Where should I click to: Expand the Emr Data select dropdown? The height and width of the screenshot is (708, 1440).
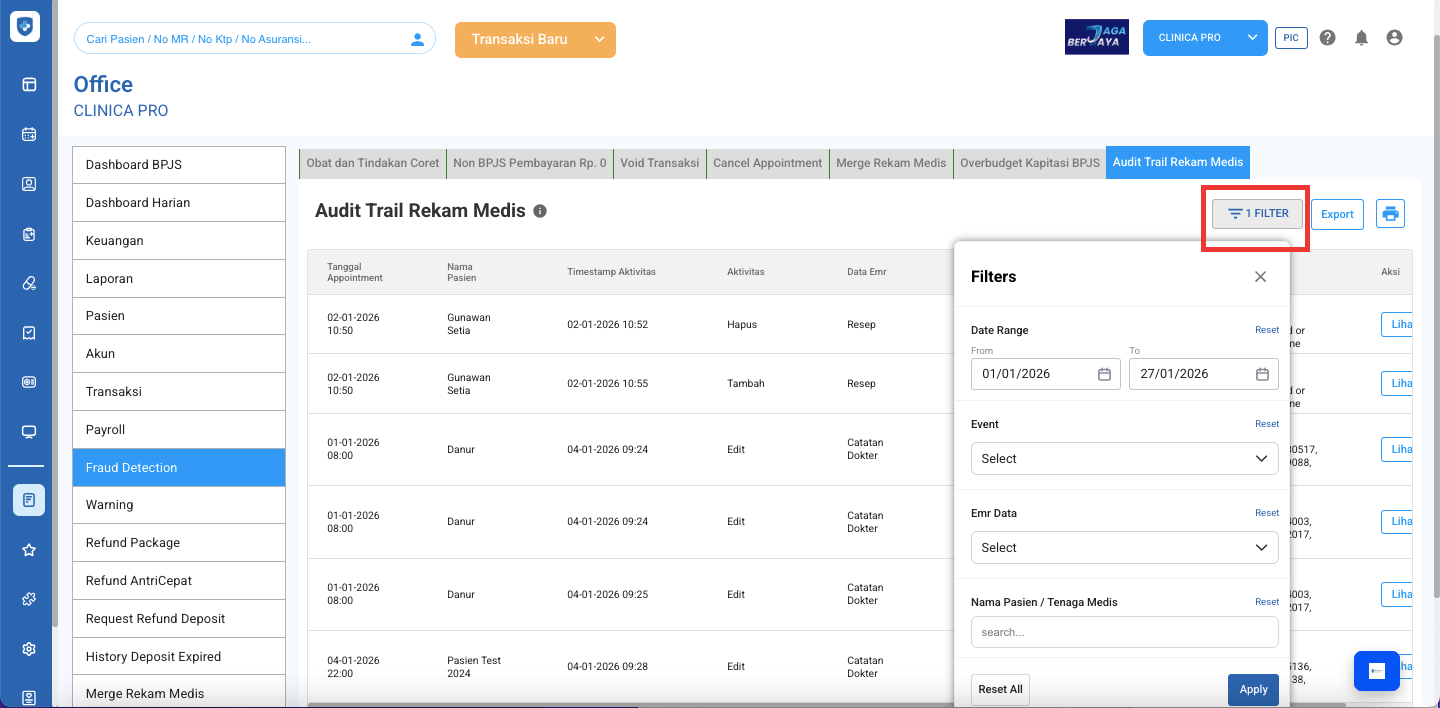(1124, 548)
